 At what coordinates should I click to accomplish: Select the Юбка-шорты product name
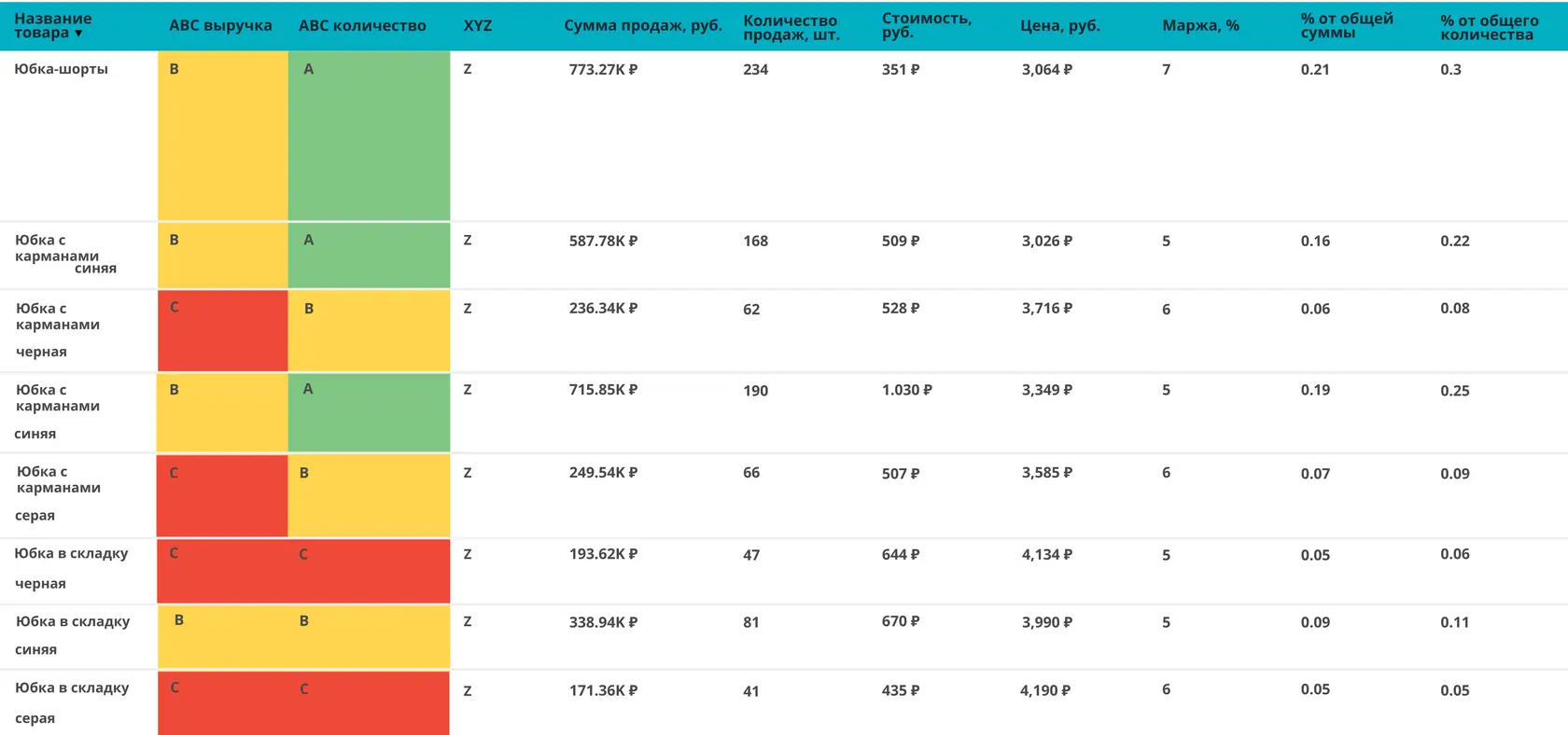tap(61, 69)
